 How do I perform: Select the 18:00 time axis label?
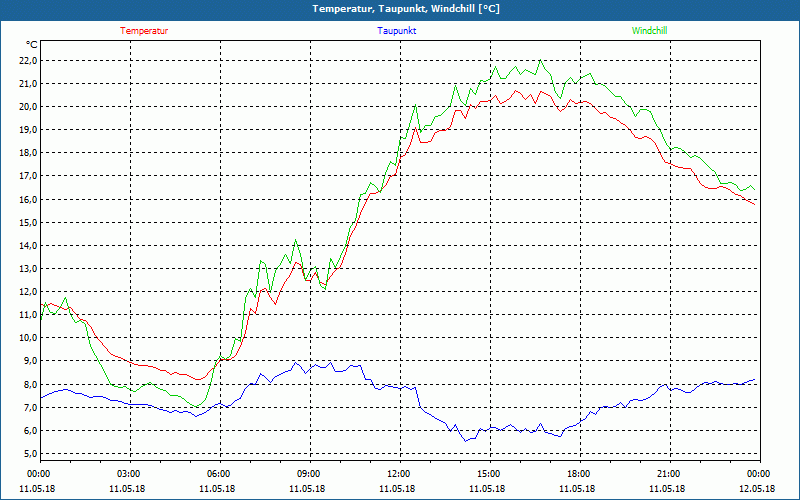(x=579, y=474)
